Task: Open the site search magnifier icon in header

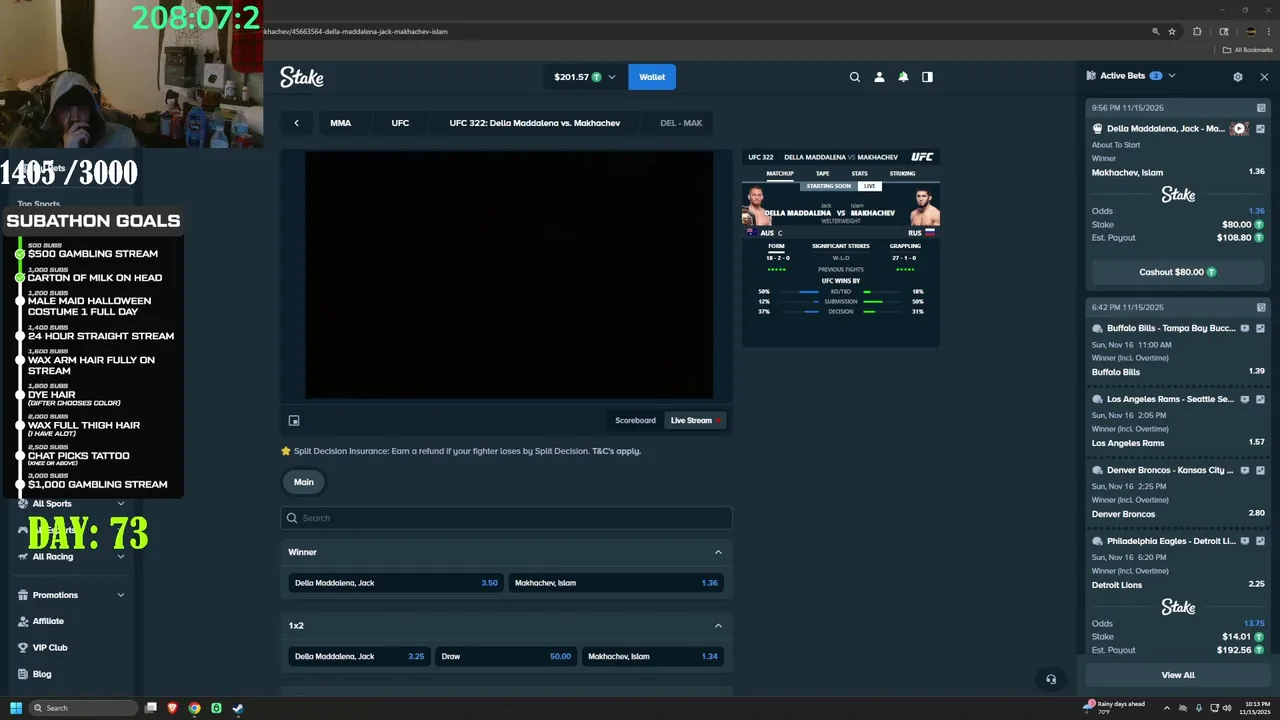Action: (854, 77)
